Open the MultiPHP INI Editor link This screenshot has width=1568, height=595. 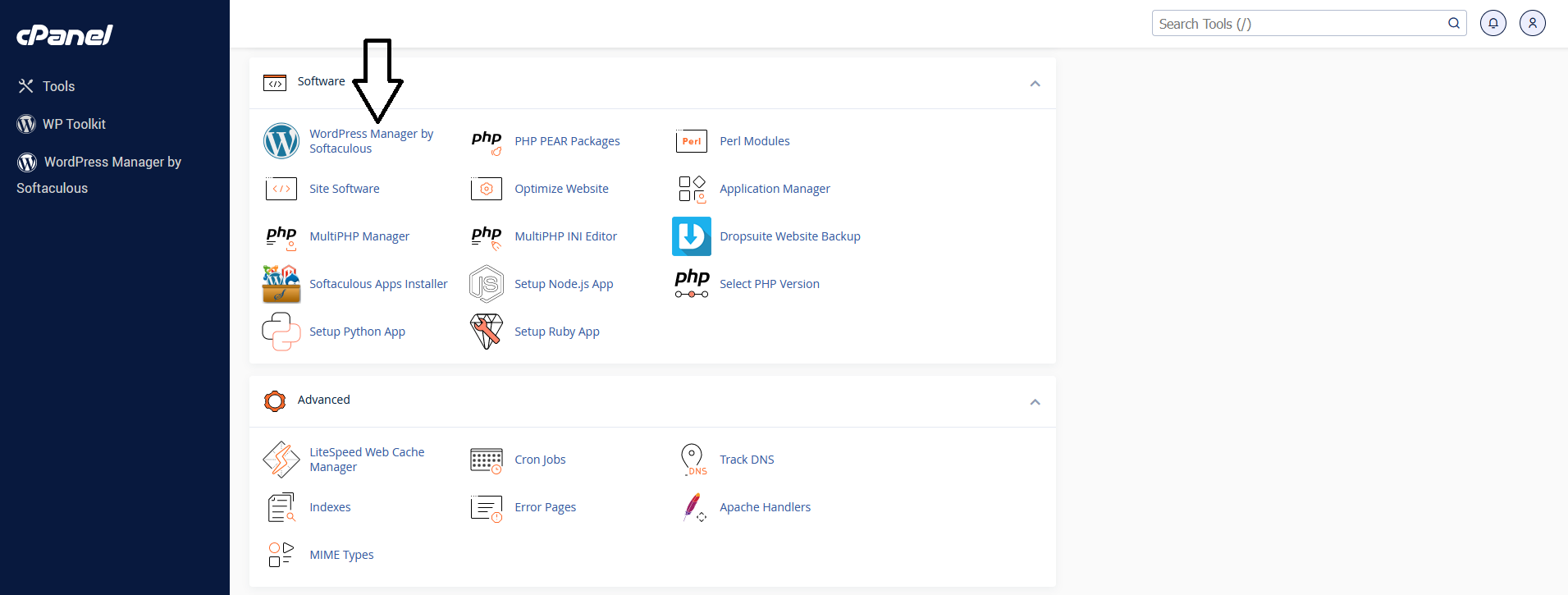[x=565, y=236]
